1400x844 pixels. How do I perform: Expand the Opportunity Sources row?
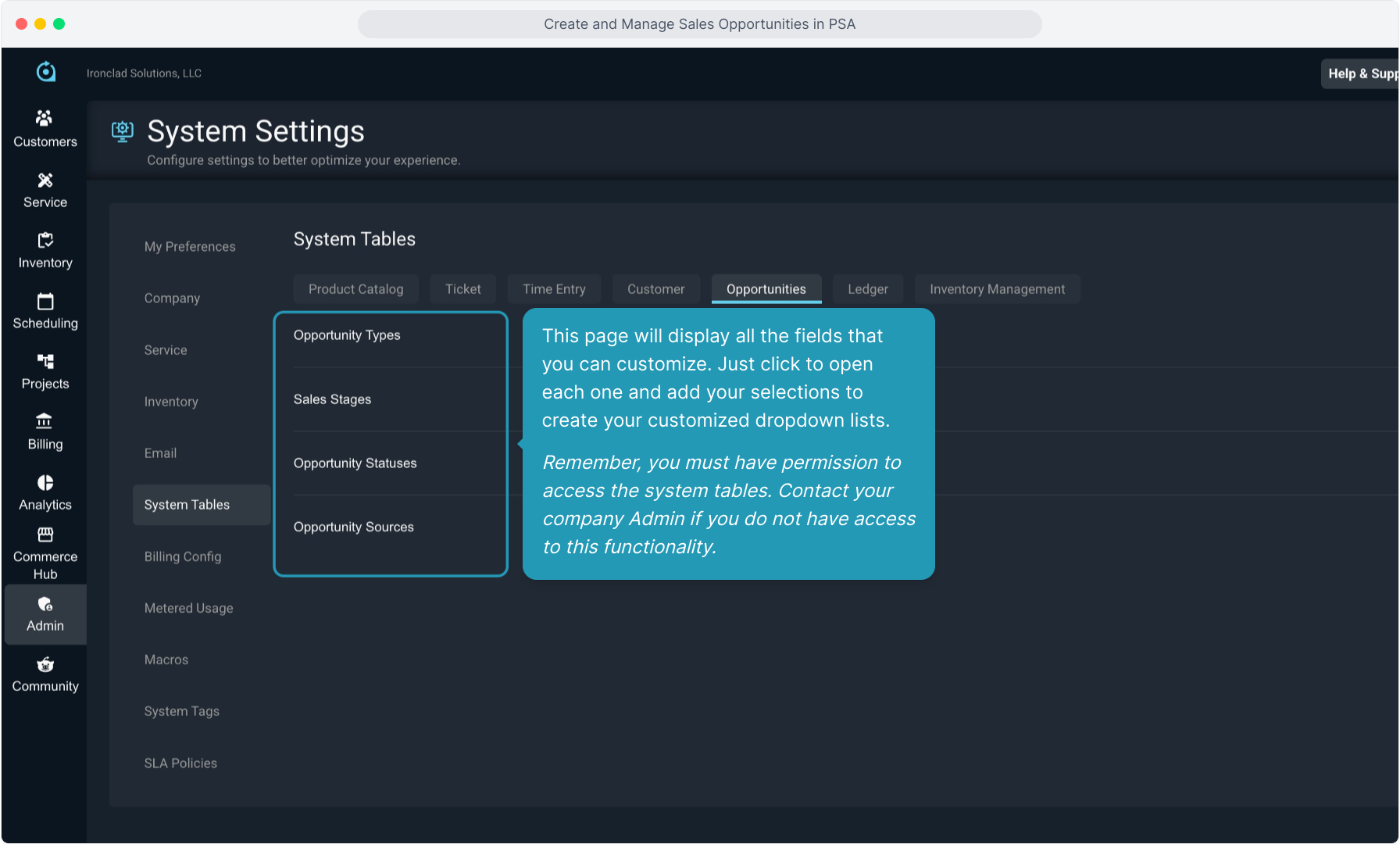click(x=353, y=527)
